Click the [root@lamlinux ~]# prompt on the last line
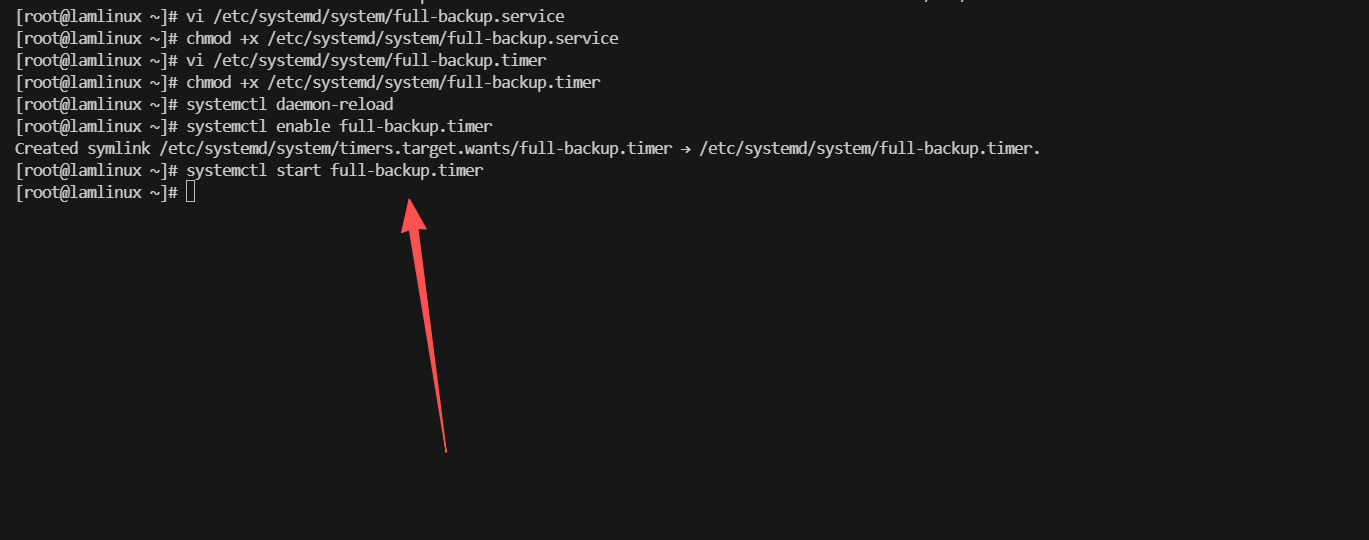 97,193
